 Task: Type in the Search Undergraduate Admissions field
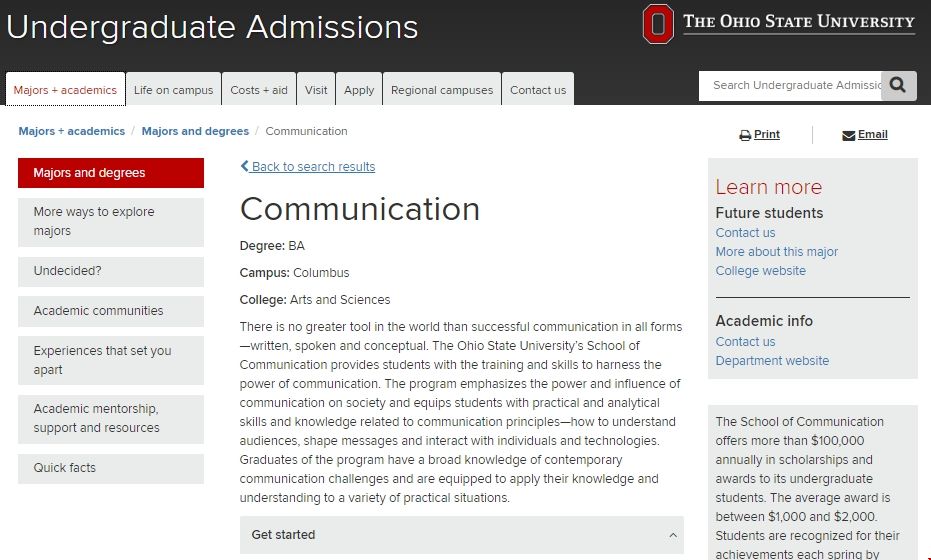coord(796,86)
